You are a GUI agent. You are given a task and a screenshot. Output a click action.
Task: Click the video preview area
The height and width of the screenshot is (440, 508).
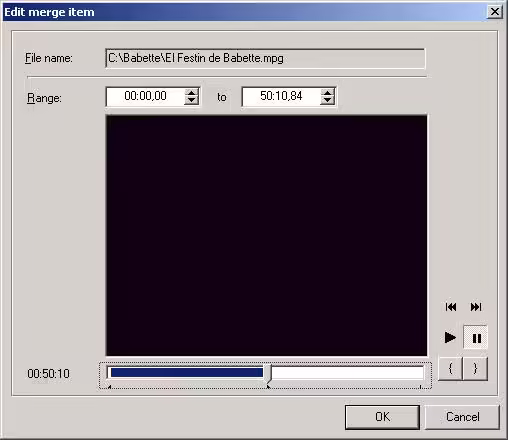coord(266,236)
